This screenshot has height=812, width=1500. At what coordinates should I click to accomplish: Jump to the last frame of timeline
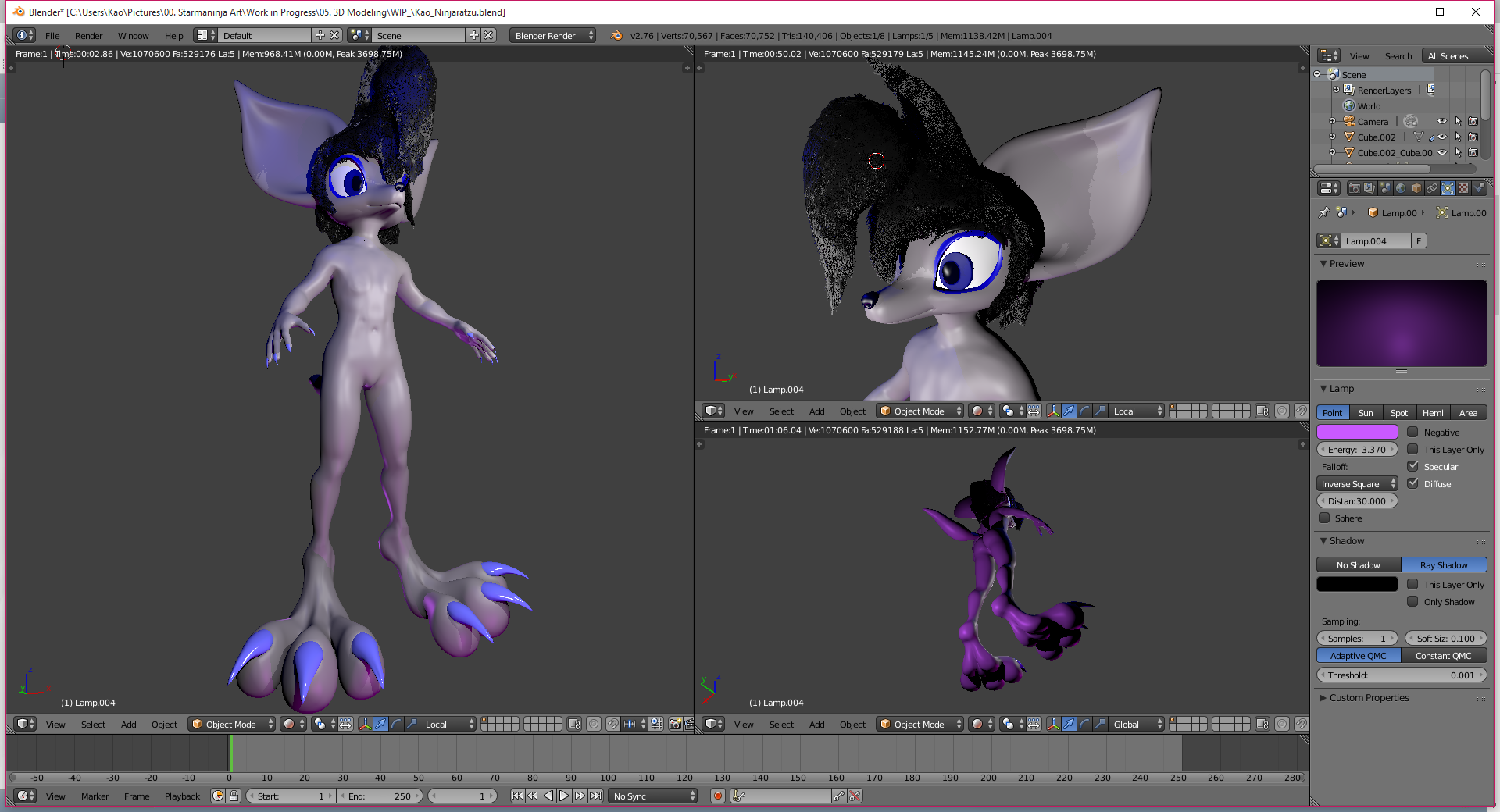[x=596, y=796]
